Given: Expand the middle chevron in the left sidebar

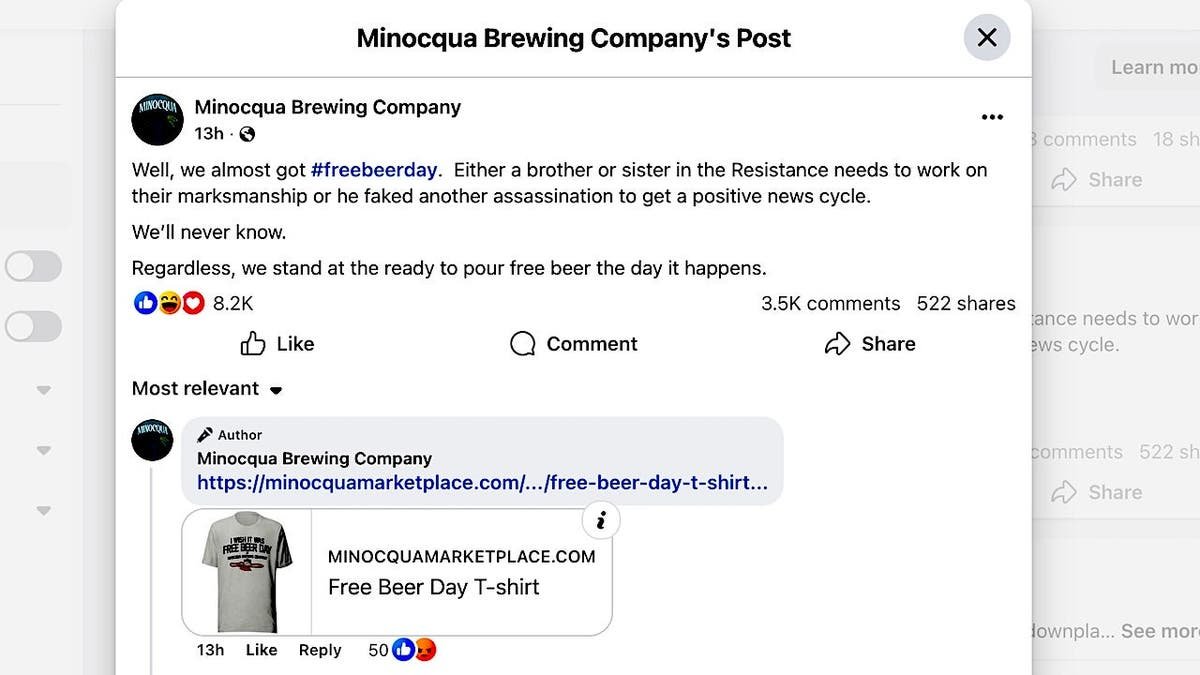Looking at the screenshot, I should [43, 450].
